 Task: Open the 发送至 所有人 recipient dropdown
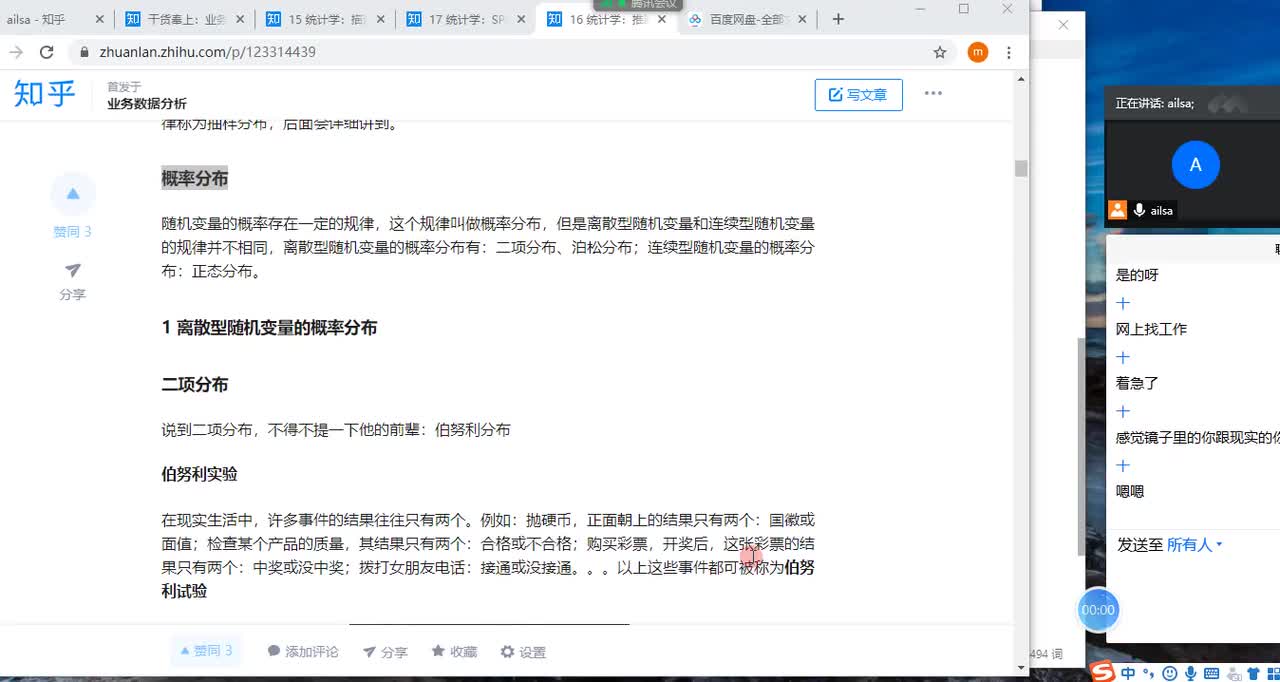point(1195,545)
